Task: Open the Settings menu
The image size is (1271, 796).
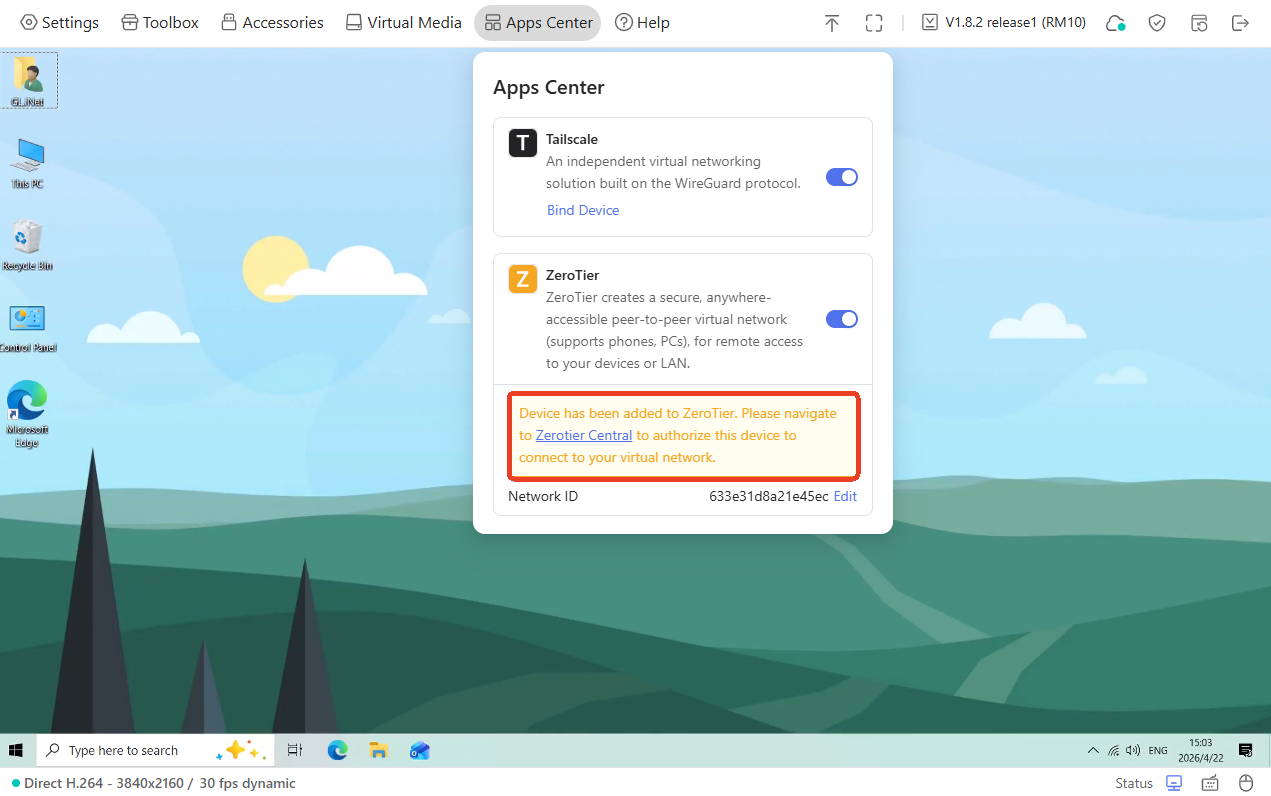Action: coord(59,22)
